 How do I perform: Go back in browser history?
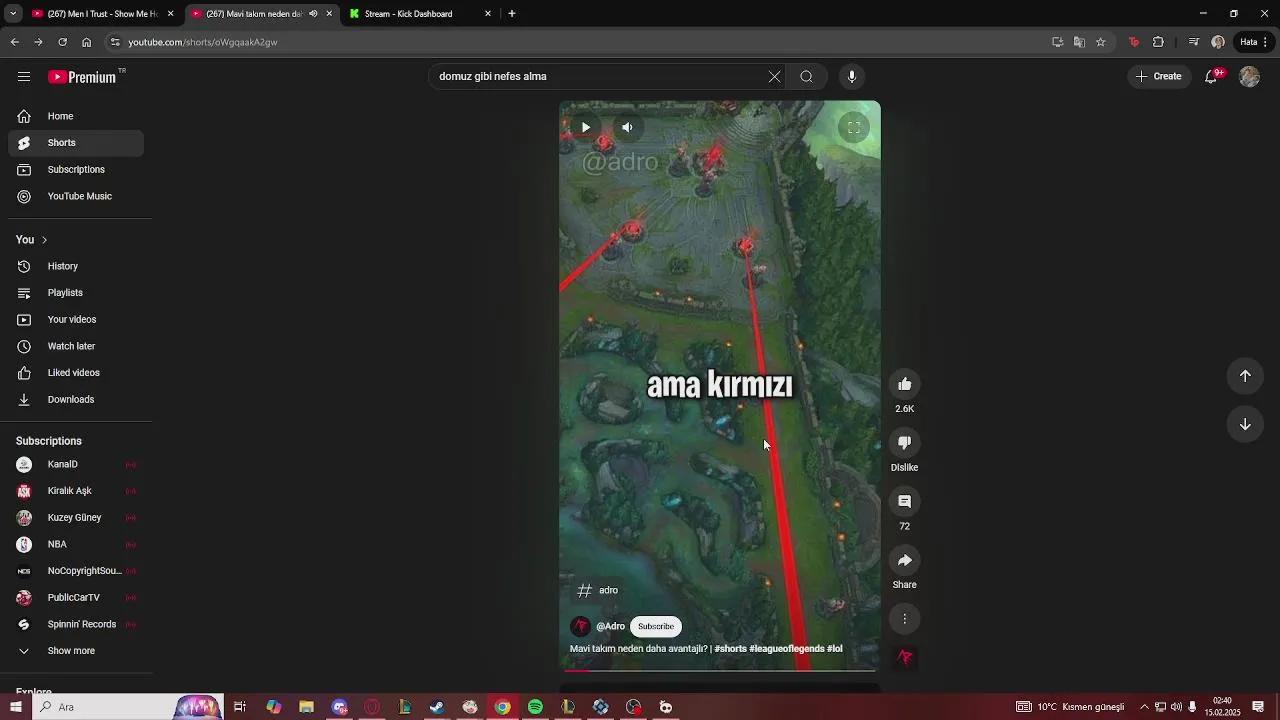(x=14, y=42)
